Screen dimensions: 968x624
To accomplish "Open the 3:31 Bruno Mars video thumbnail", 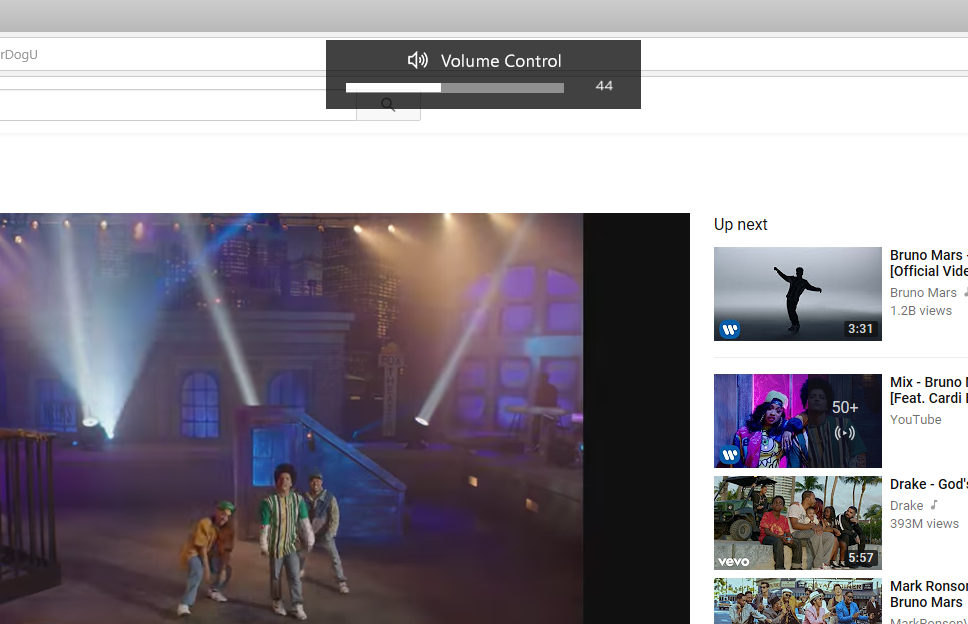I will (798, 294).
